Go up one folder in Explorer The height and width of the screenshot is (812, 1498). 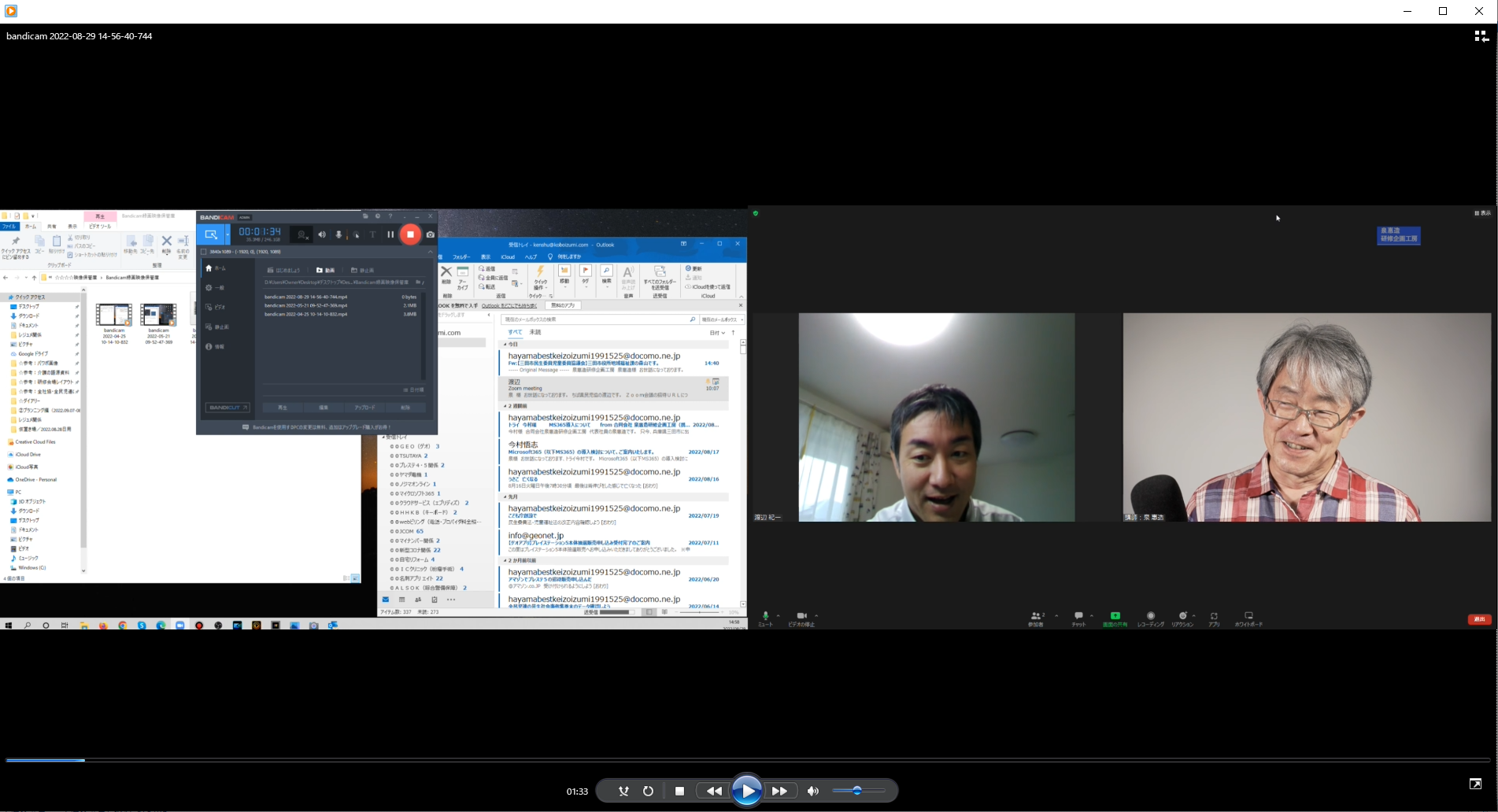pos(34,278)
